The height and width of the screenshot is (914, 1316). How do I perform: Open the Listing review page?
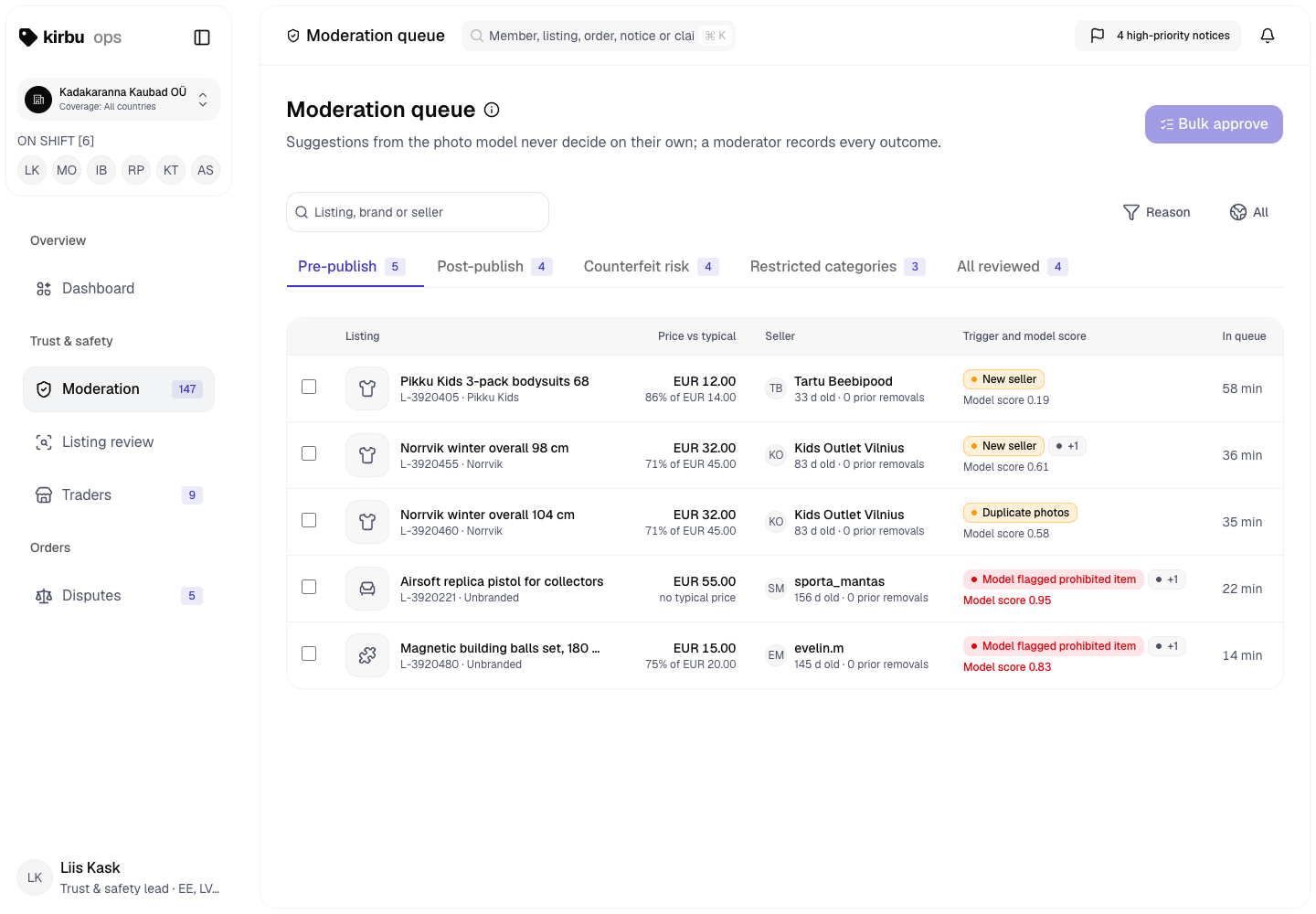119,442
